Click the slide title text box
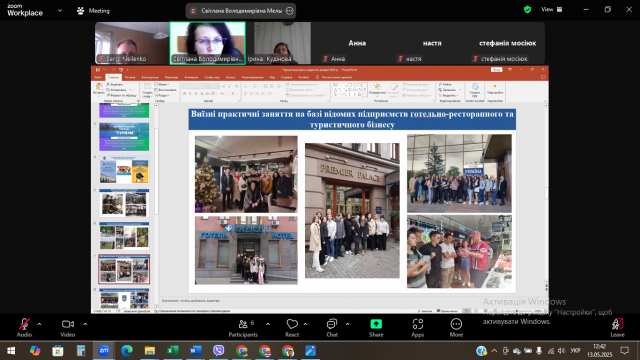 click(x=352, y=119)
